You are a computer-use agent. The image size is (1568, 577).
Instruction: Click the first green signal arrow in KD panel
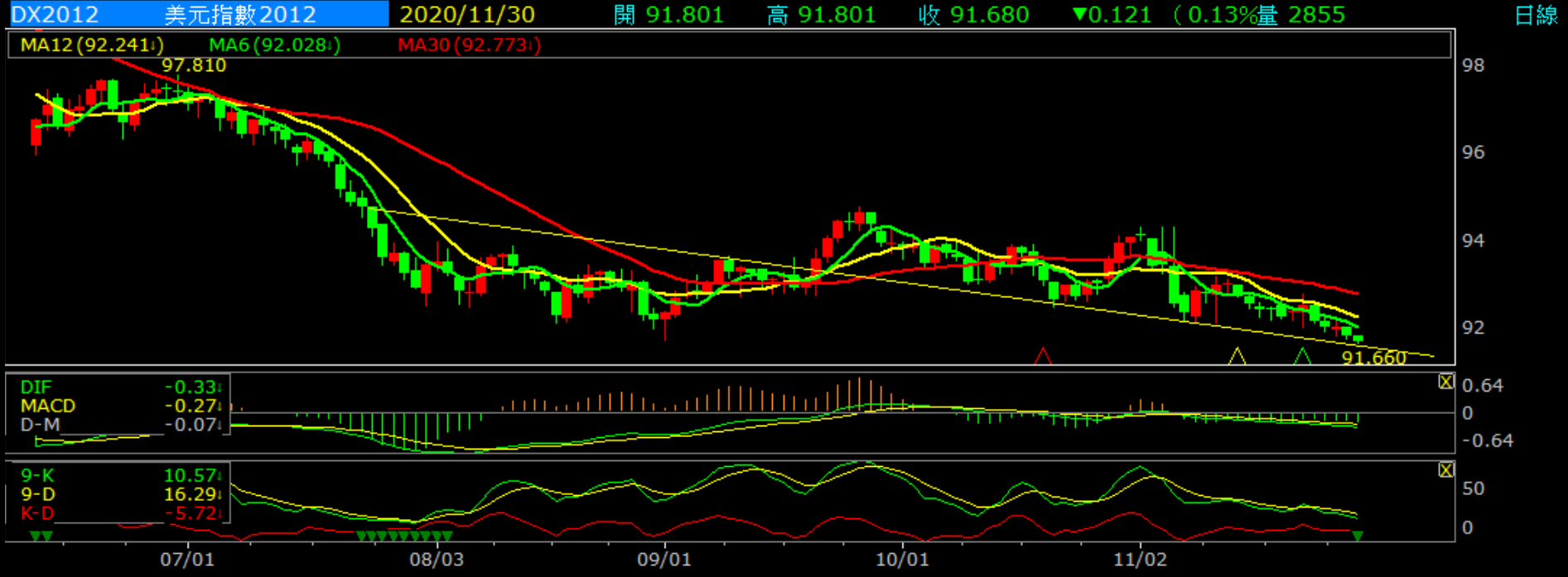tap(36, 536)
